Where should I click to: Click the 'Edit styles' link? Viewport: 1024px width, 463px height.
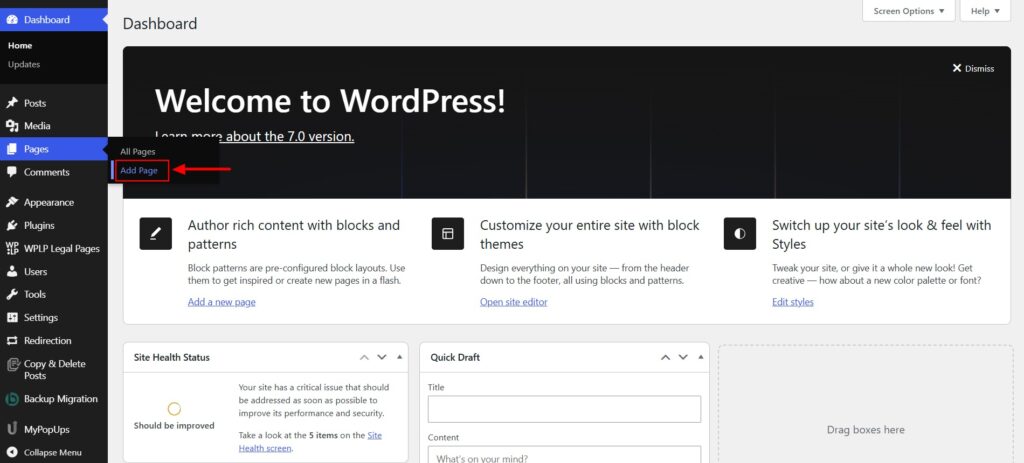[x=793, y=302]
